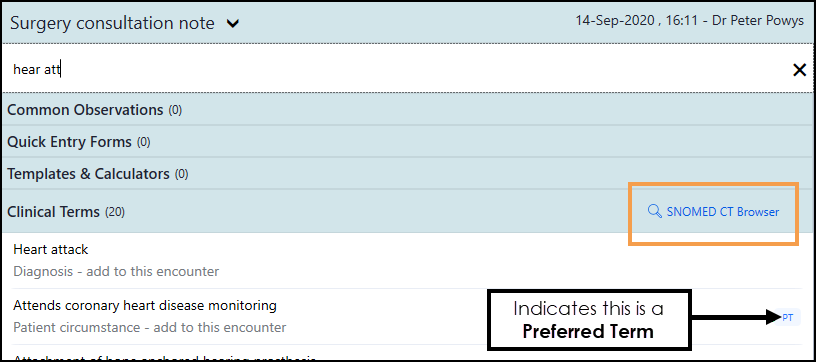Click the Surgery consultation note title
Image resolution: width=816 pixels, height=362 pixels.
coord(112,23)
